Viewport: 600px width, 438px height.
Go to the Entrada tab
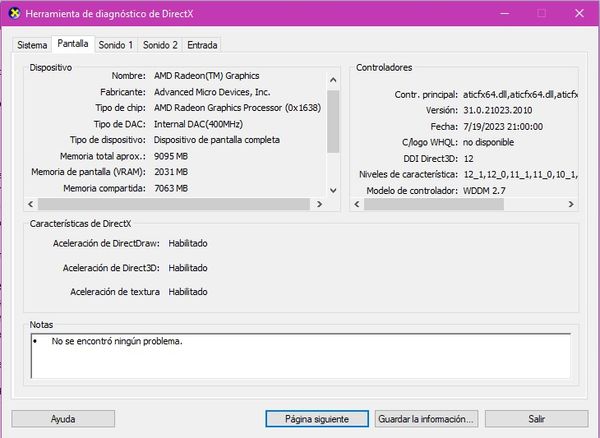click(202, 45)
